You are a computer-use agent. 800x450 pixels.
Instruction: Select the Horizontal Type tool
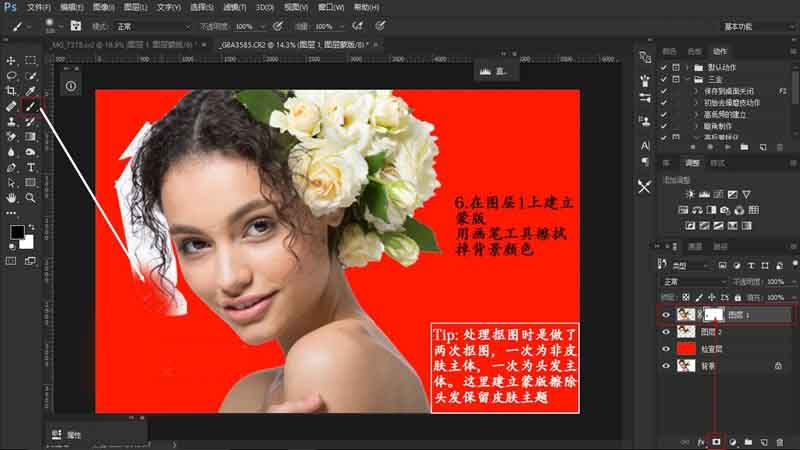[30, 167]
